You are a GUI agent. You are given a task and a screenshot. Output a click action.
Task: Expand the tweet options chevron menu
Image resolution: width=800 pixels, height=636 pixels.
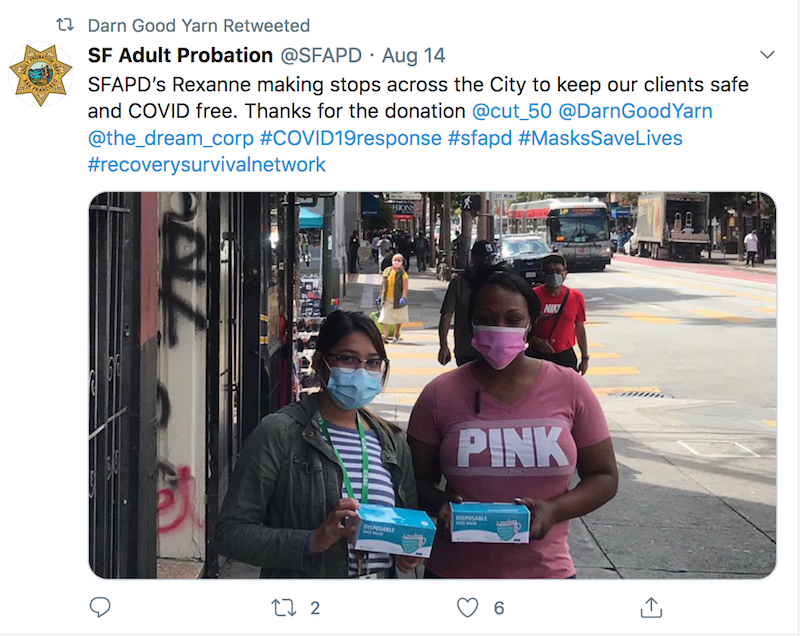(767, 55)
